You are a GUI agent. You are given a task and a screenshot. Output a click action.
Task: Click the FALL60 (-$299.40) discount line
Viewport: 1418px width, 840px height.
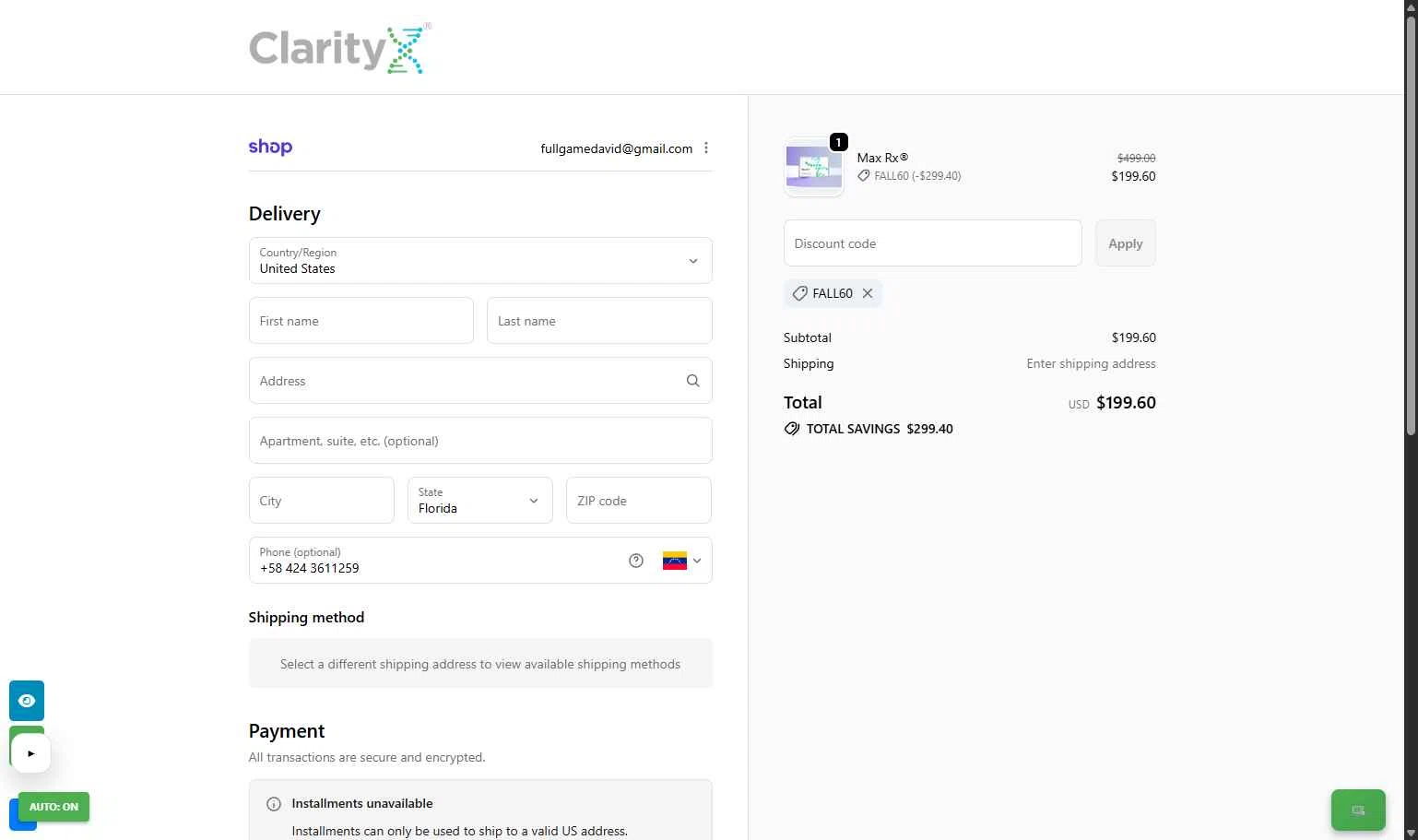coord(910,176)
